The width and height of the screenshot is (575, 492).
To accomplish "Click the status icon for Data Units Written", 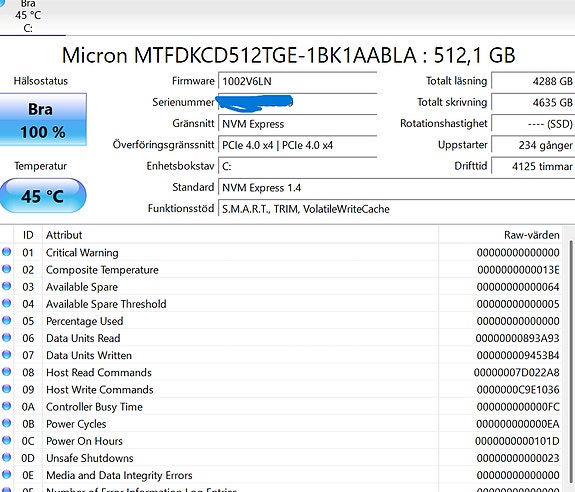I will [6, 355].
